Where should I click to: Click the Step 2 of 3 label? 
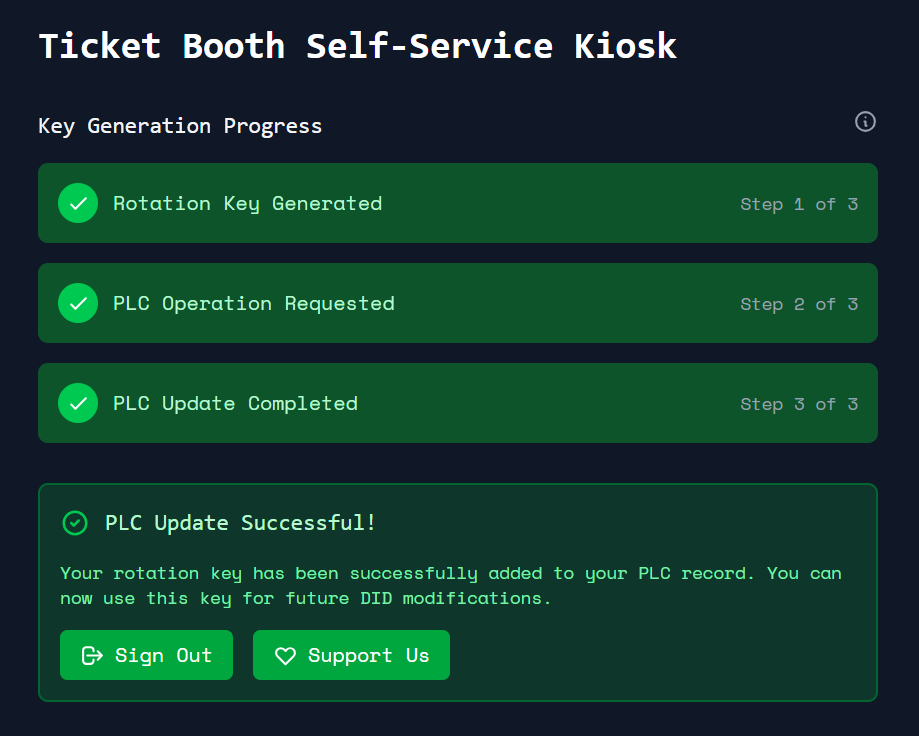798,304
